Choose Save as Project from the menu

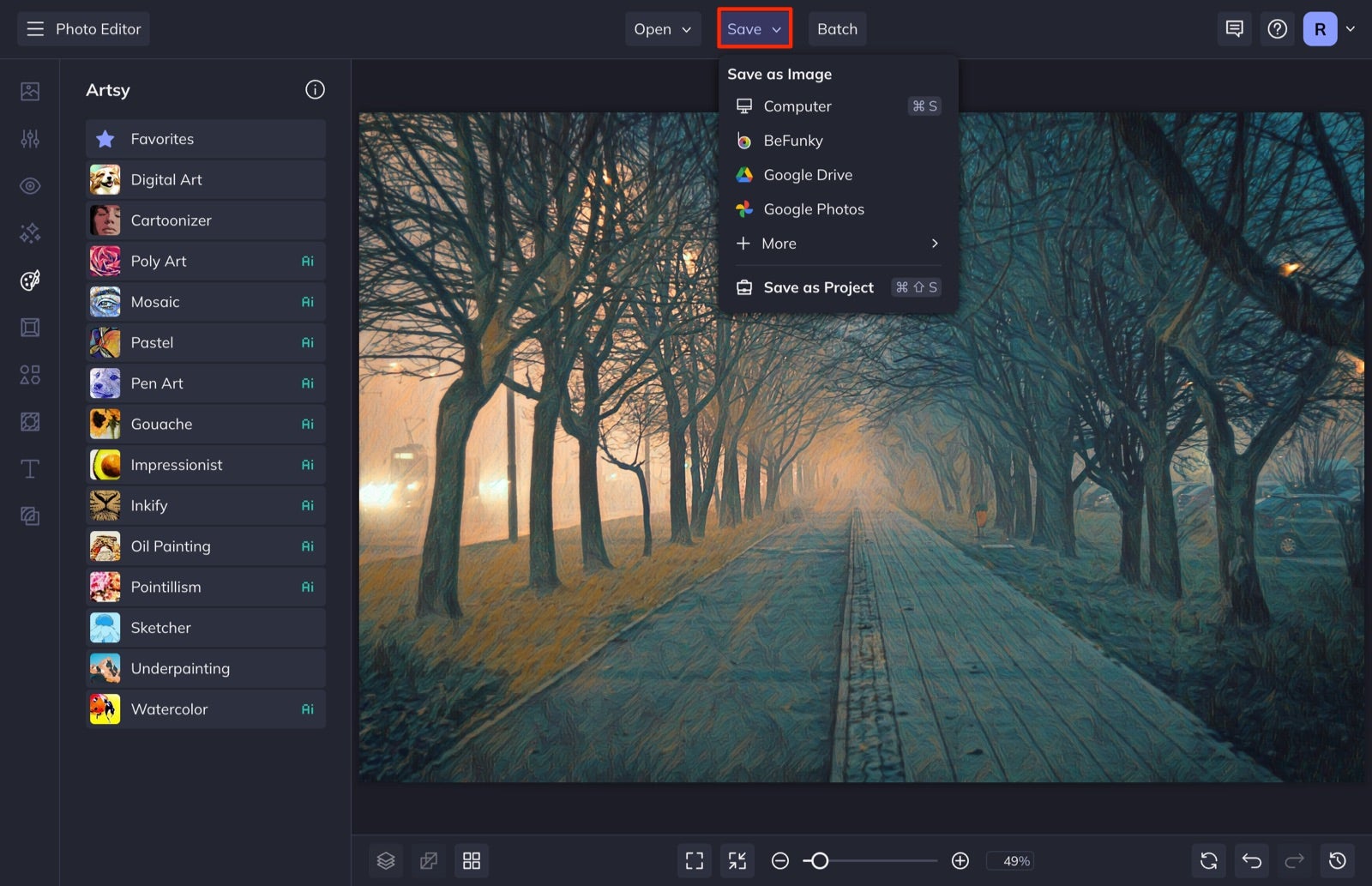point(818,287)
